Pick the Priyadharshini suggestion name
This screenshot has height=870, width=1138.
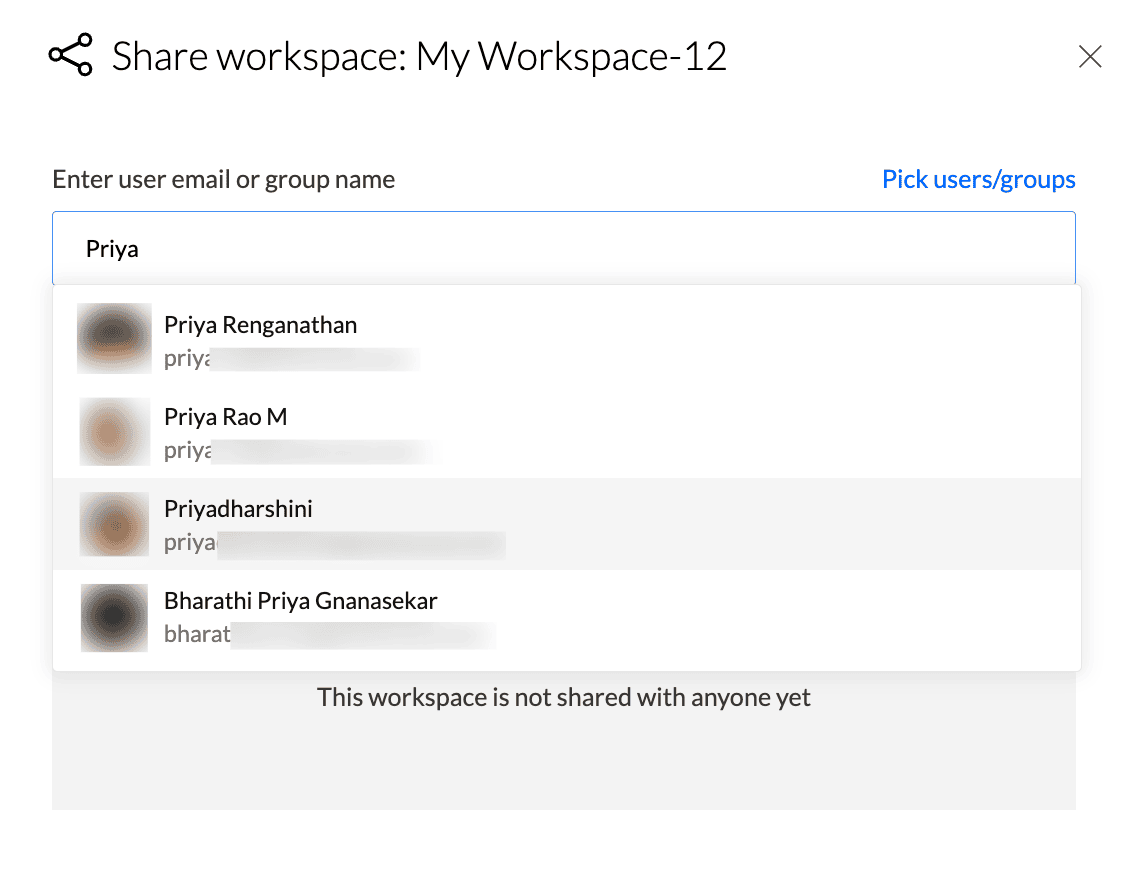click(x=238, y=509)
